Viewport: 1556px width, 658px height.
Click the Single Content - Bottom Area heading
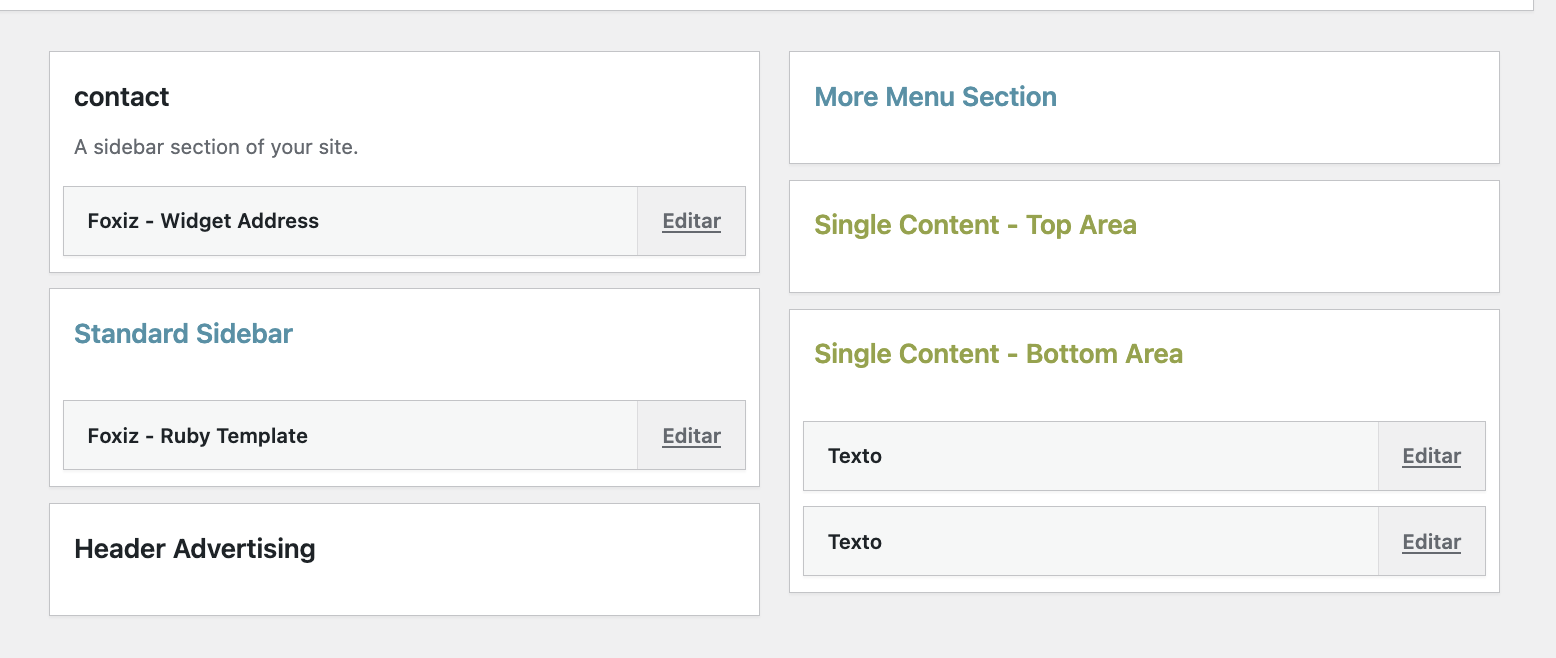point(998,354)
